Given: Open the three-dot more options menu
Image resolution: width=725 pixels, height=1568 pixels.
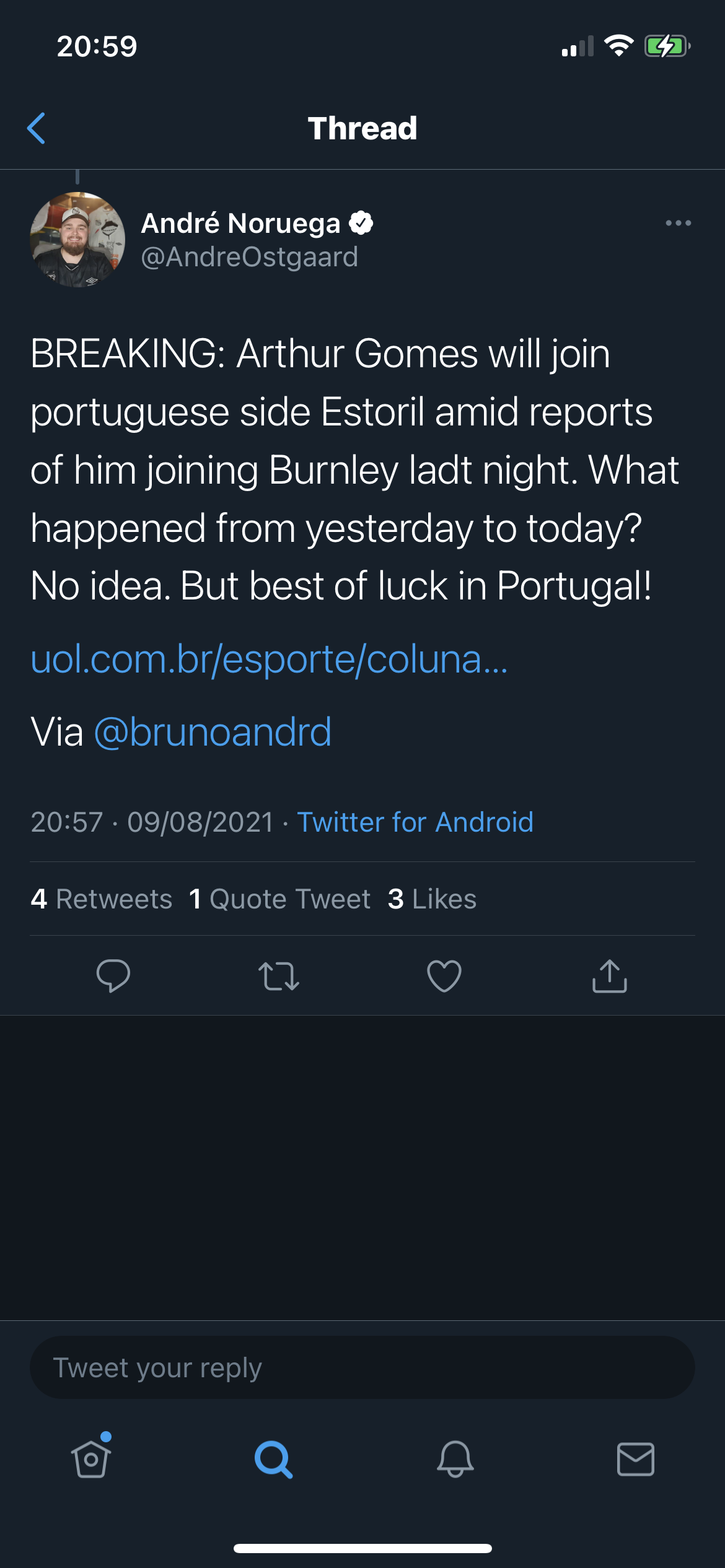Looking at the screenshot, I should (x=678, y=223).
